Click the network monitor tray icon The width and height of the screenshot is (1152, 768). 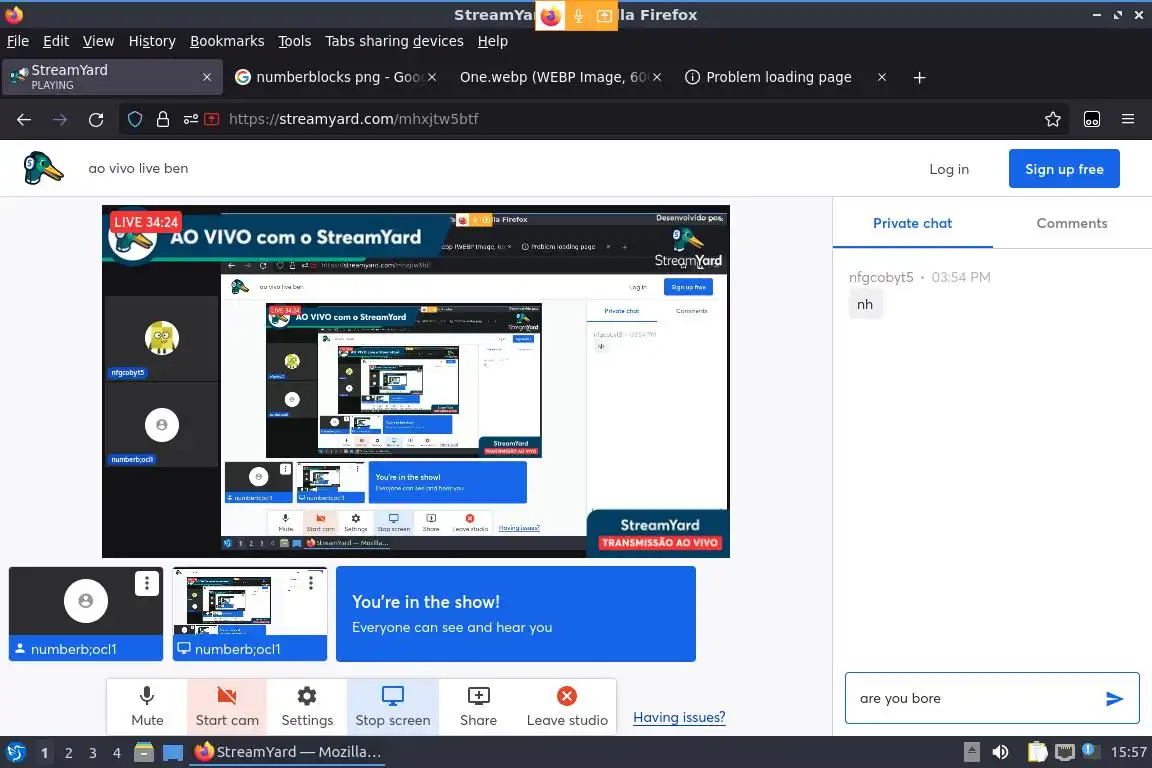tap(1065, 752)
